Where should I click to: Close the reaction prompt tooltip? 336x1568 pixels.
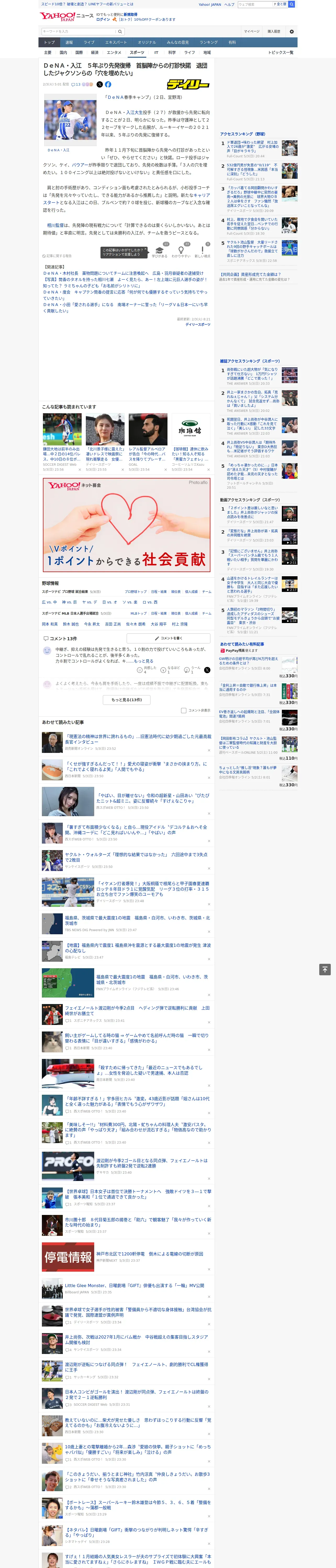tap(145, 250)
